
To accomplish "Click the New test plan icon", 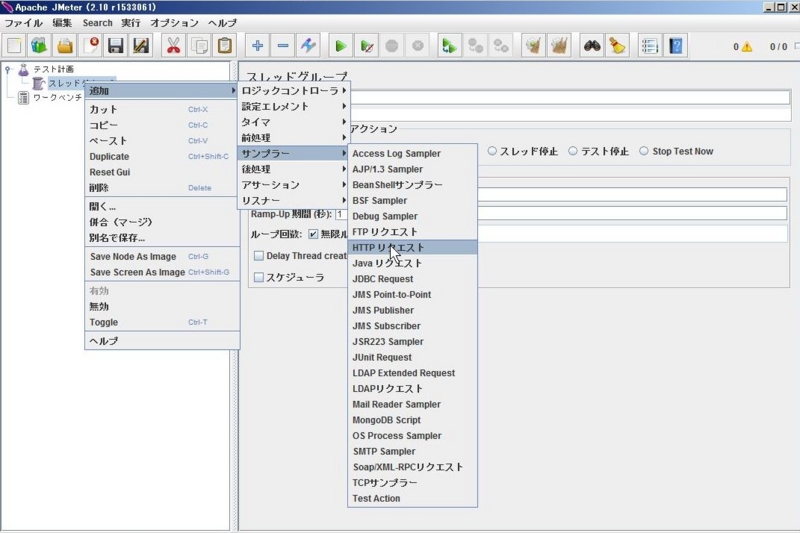I will tap(14, 46).
